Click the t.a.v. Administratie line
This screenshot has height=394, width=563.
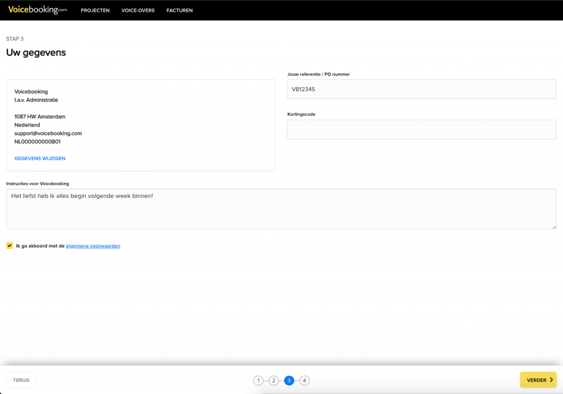point(36,100)
